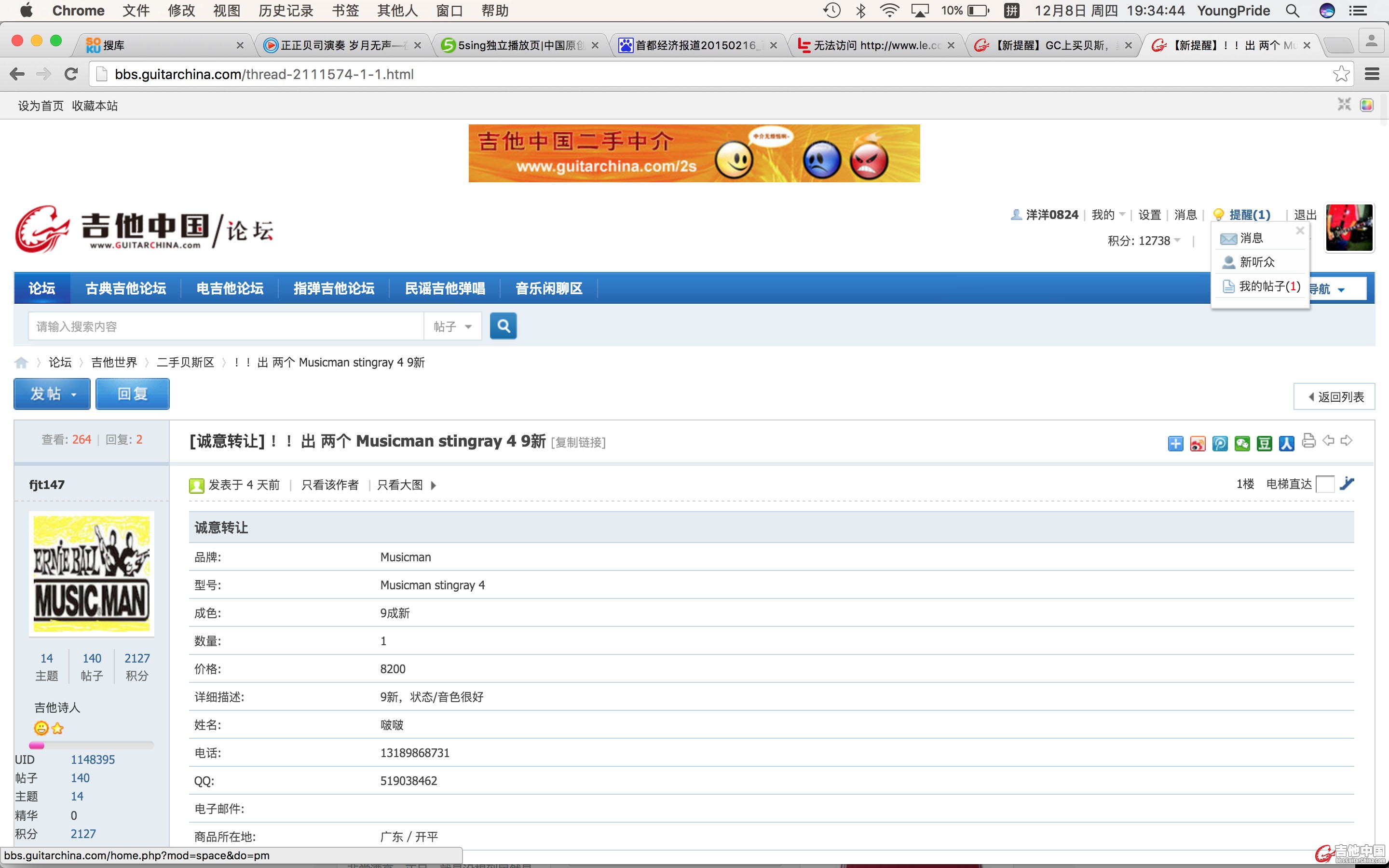Go to forum home icon in breadcrumb
The height and width of the screenshot is (868, 1389).
[21, 362]
